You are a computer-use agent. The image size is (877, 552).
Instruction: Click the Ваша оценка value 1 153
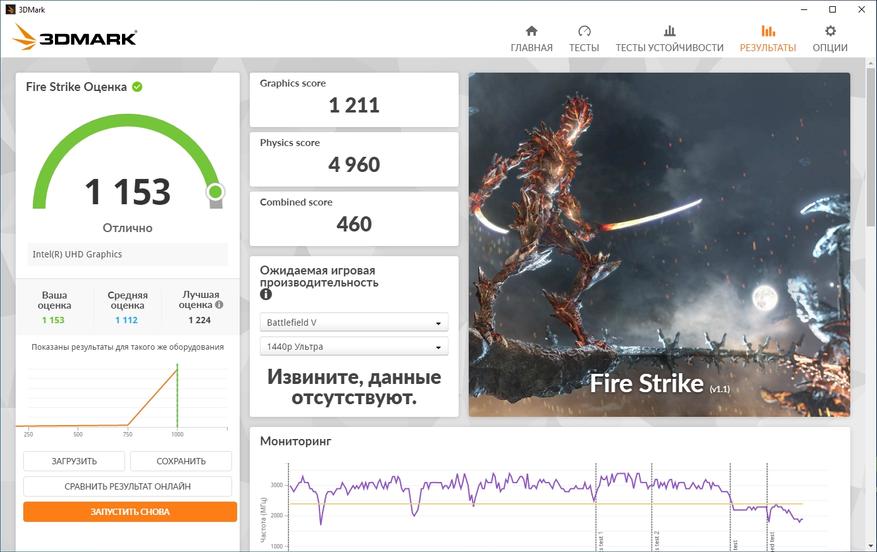click(53, 320)
